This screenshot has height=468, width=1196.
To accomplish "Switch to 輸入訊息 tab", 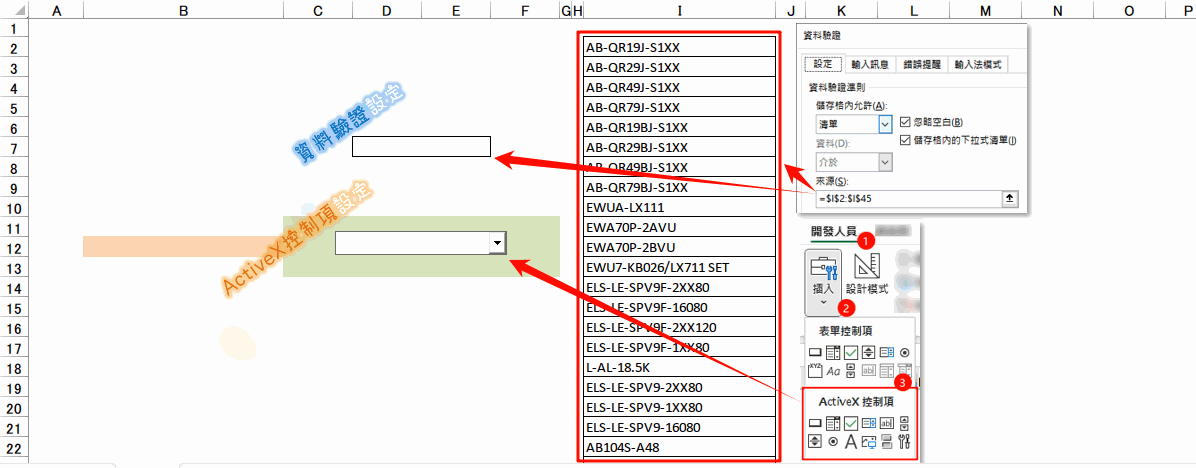I will click(x=870, y=65).
